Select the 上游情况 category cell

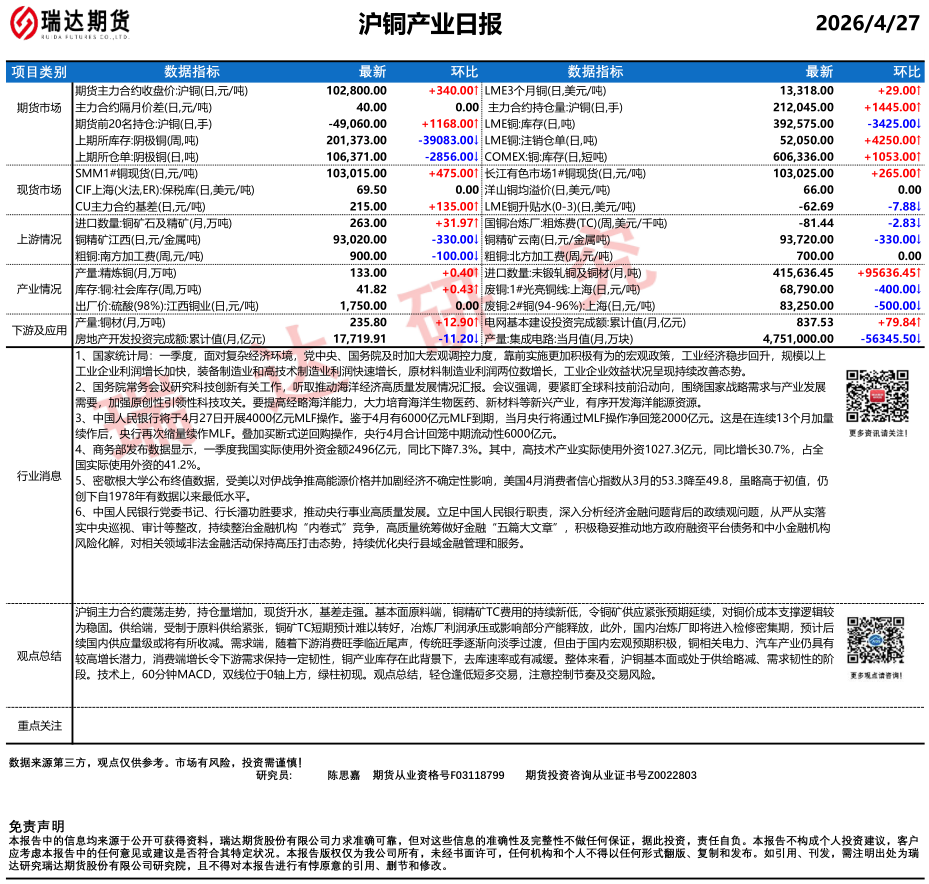[x=39, y=239]
